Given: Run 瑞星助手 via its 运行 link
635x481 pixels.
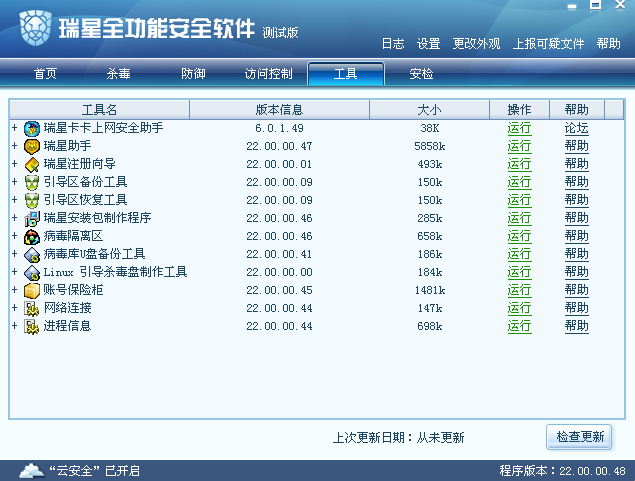Looking at the screenshot, I should pos(519,147).
